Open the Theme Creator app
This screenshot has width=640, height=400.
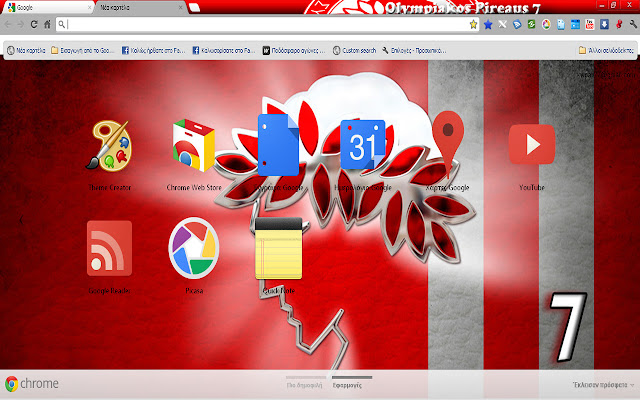(x=109, y=146)
